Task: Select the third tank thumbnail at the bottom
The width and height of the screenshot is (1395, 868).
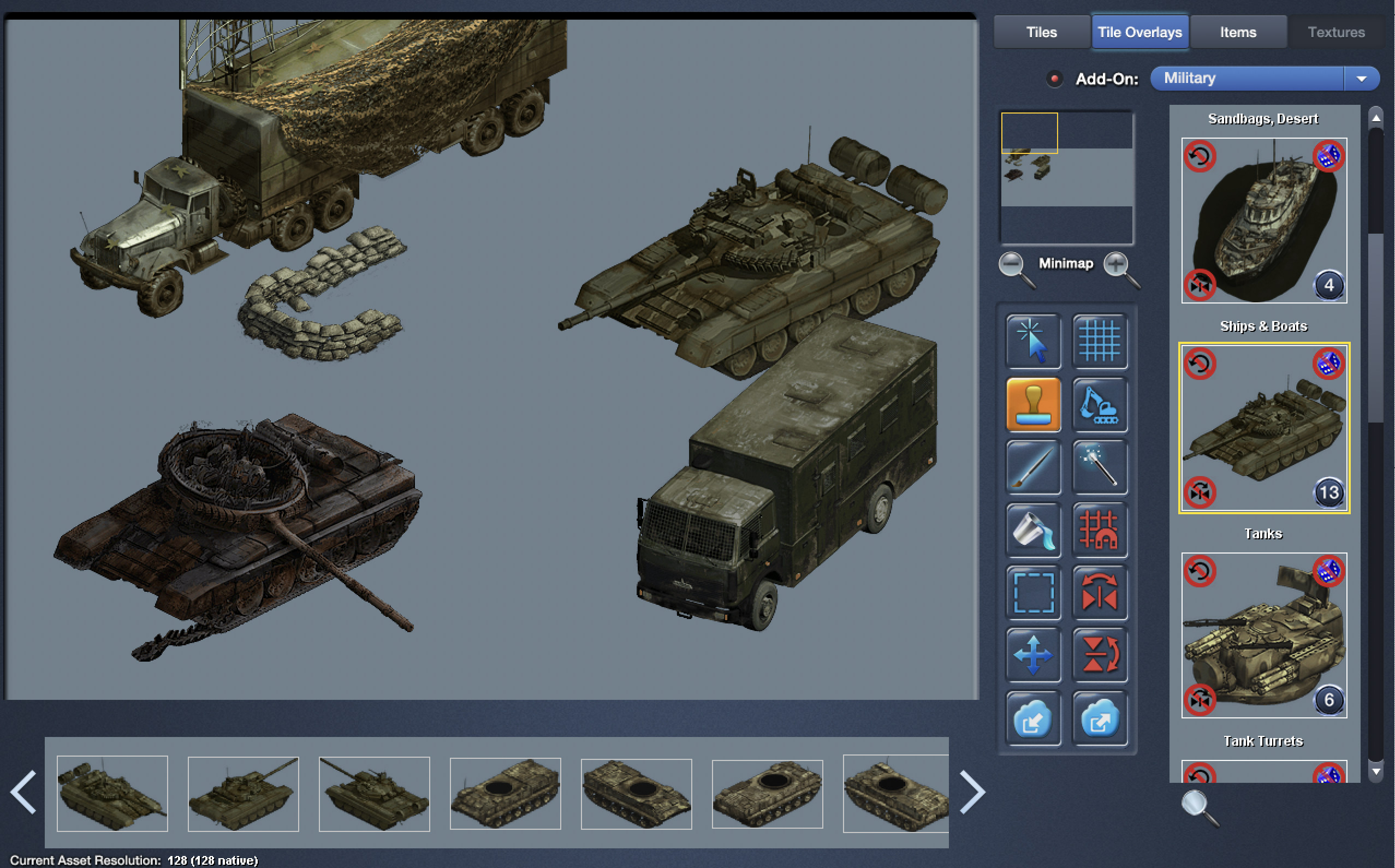Action: [373, 793]
